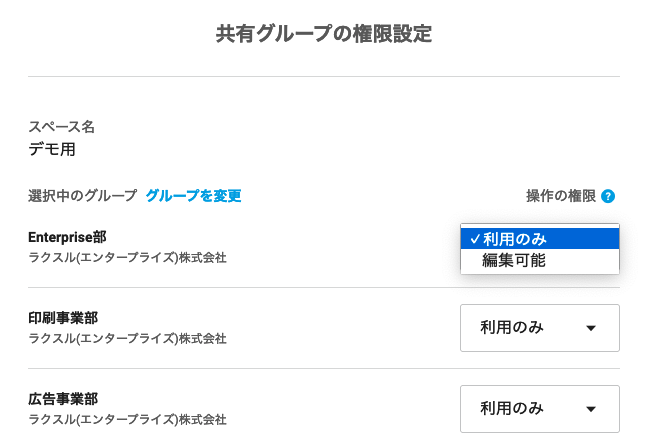Screen dimensions: 650x448
Task: Click the 選択中のグループ label
Action: 82,196
